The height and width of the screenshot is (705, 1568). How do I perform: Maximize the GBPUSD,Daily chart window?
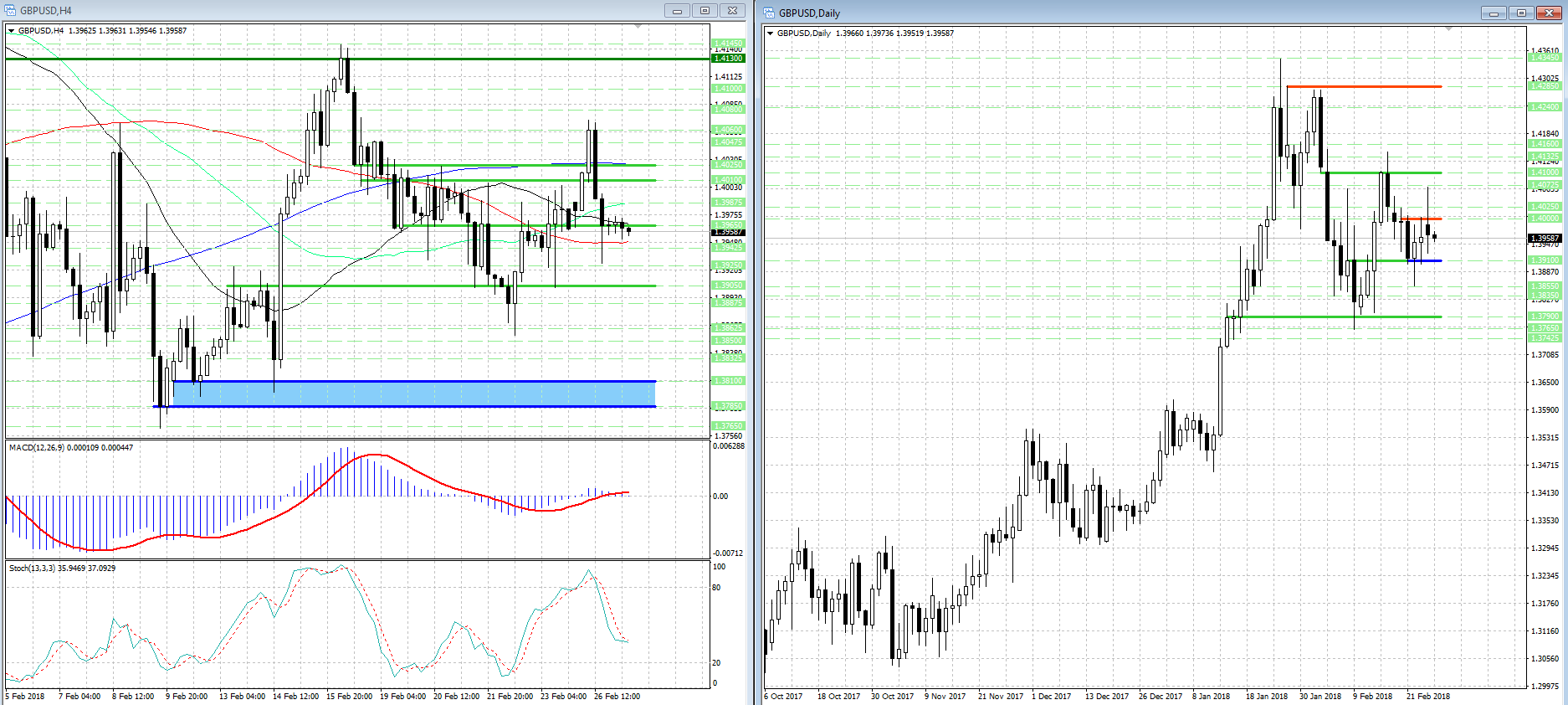(1520, 13)
